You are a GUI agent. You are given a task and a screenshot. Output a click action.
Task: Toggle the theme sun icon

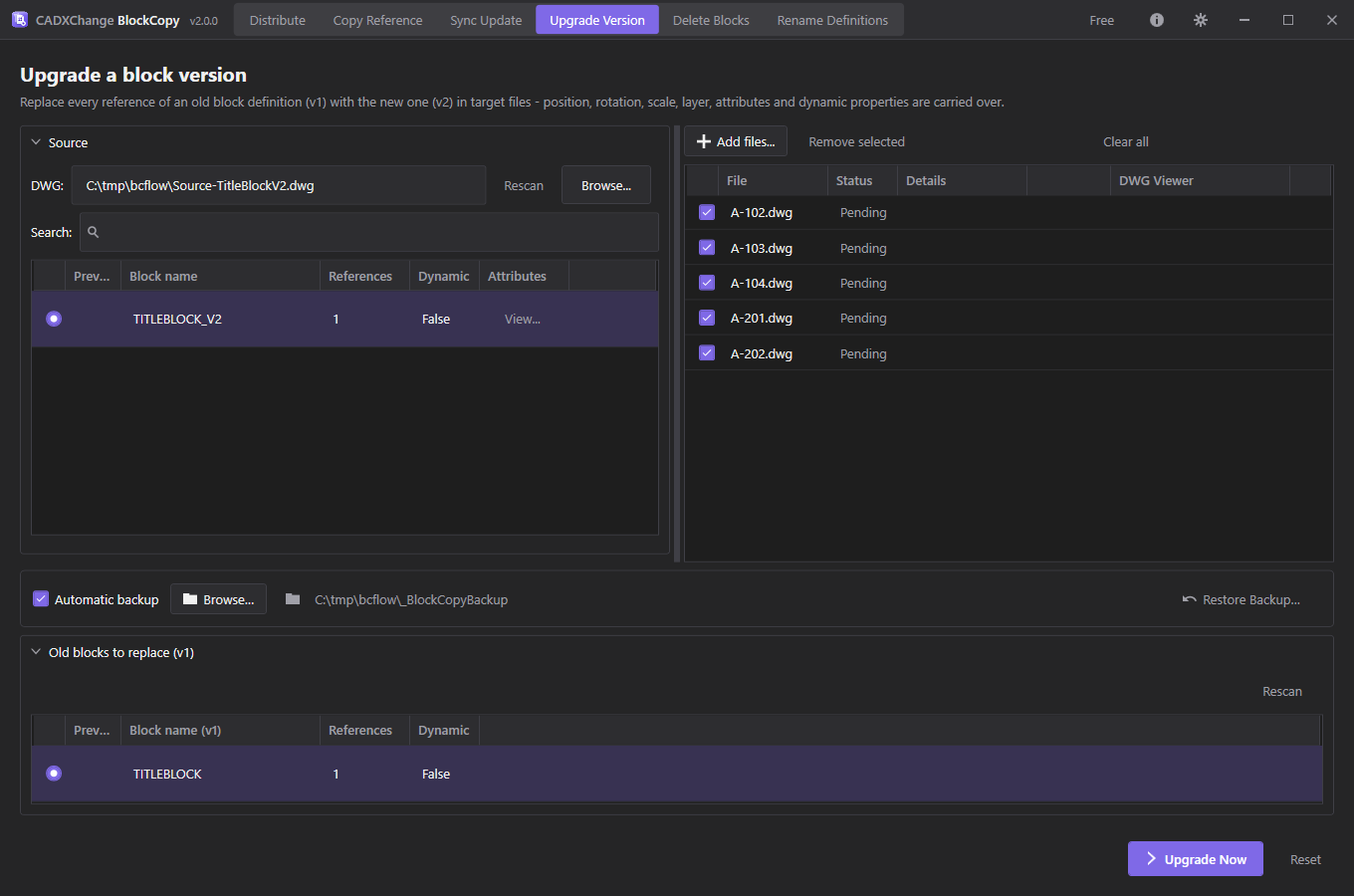coord(1201,20)
